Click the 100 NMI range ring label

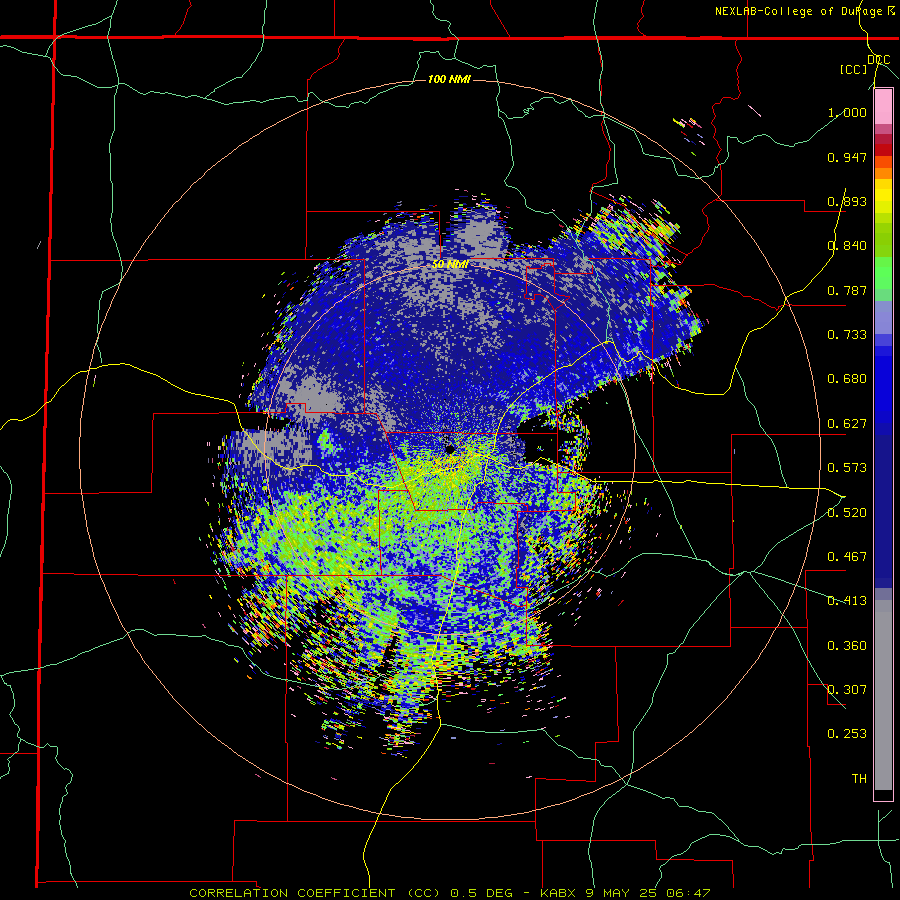coord(449,79)
